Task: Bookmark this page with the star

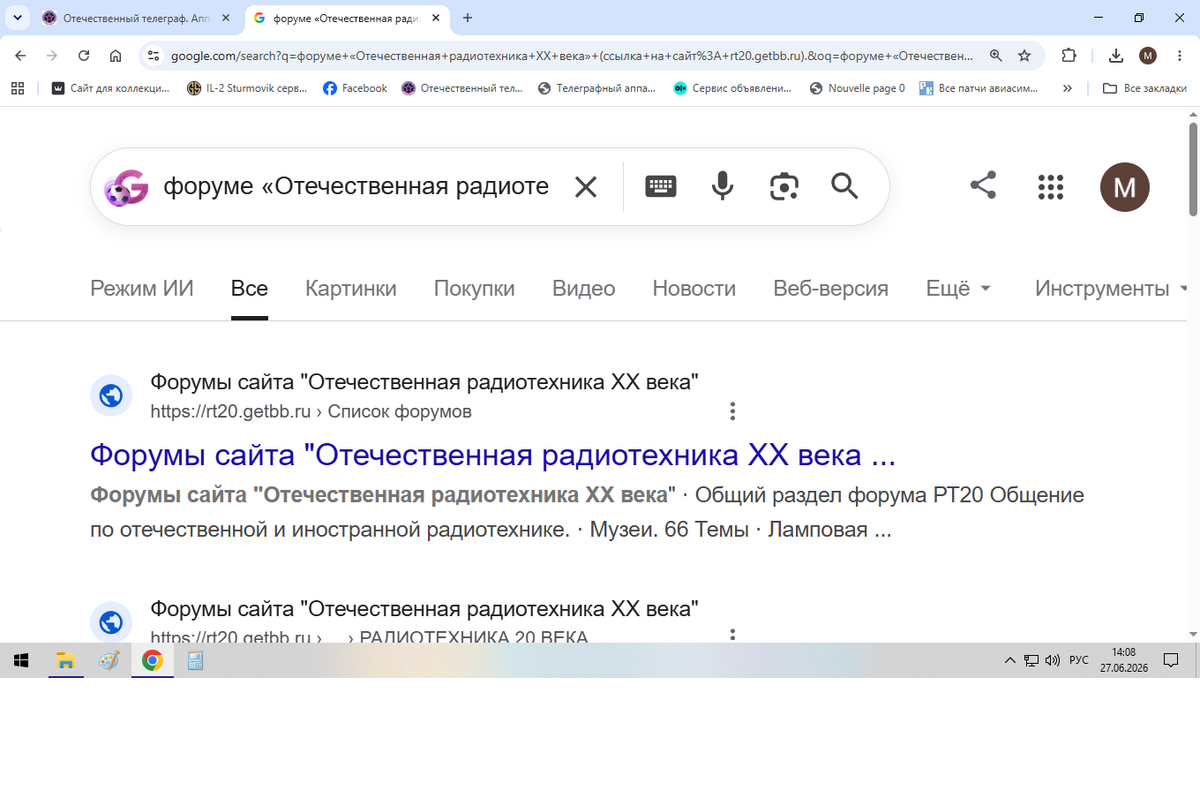Action: pyautogui.click(x=1024, y=56)
